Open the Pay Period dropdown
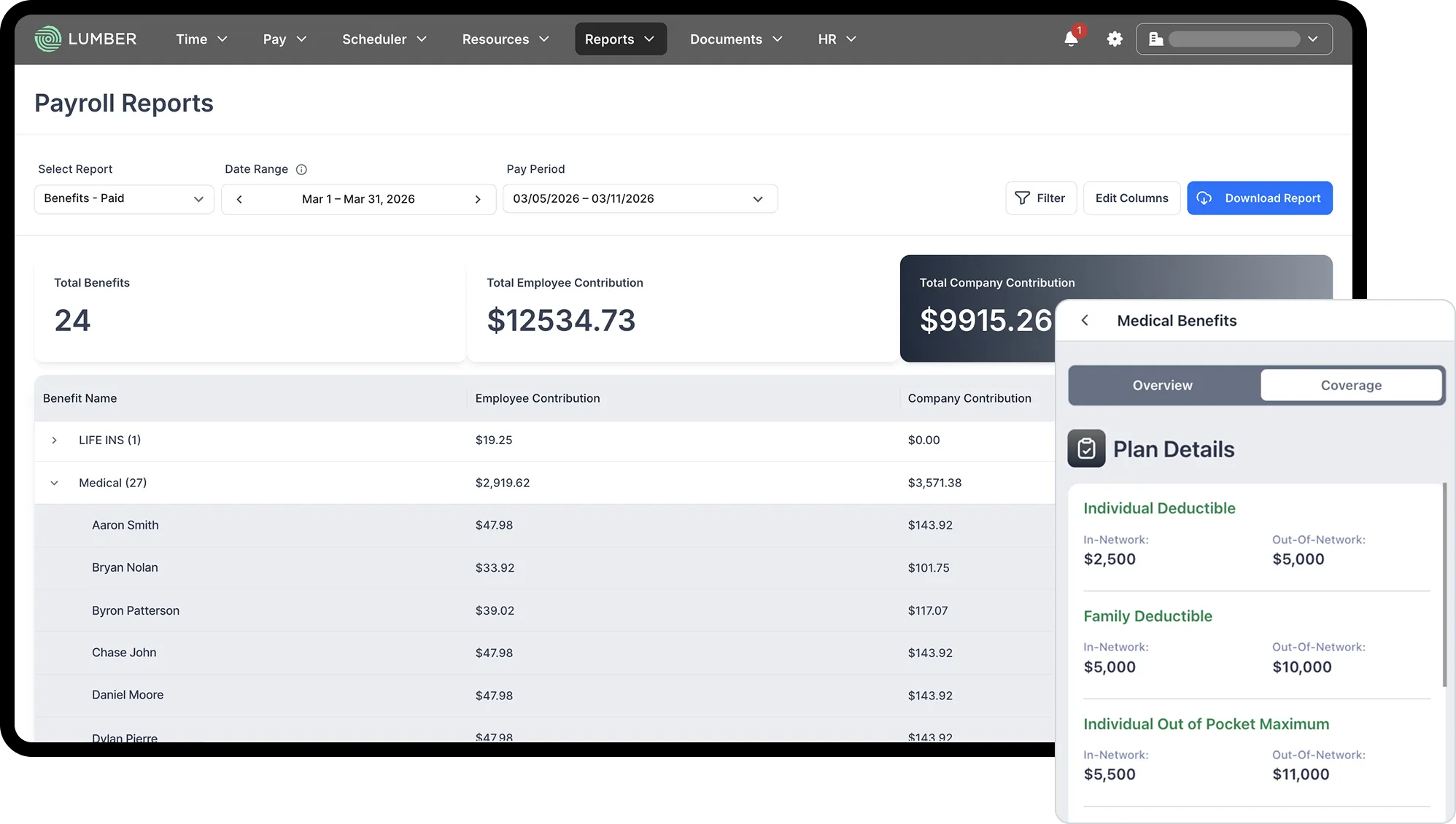Viewport: 1456px width, 824px height. click(640, 199)
